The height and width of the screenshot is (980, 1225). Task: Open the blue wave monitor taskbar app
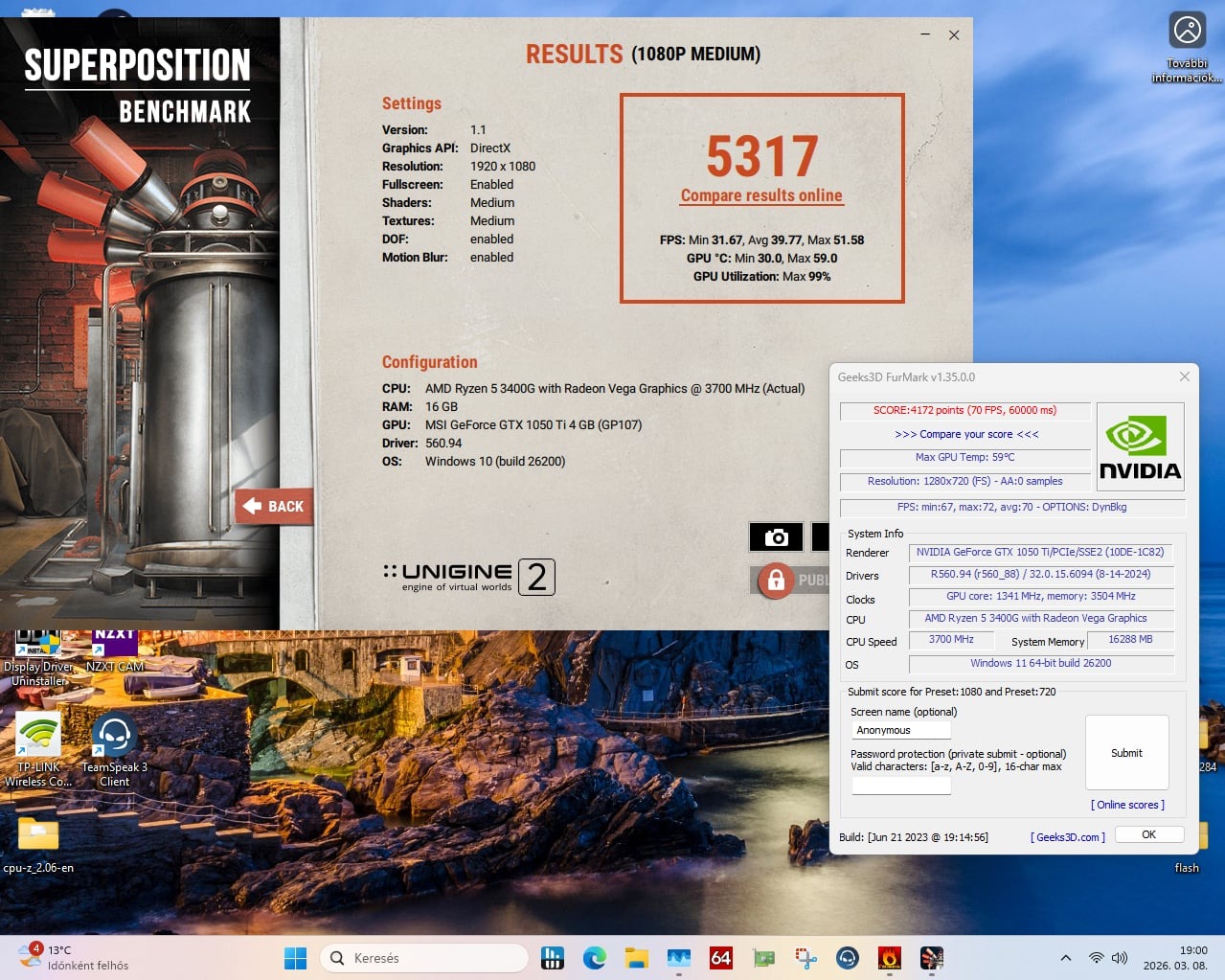click(679, 958)
